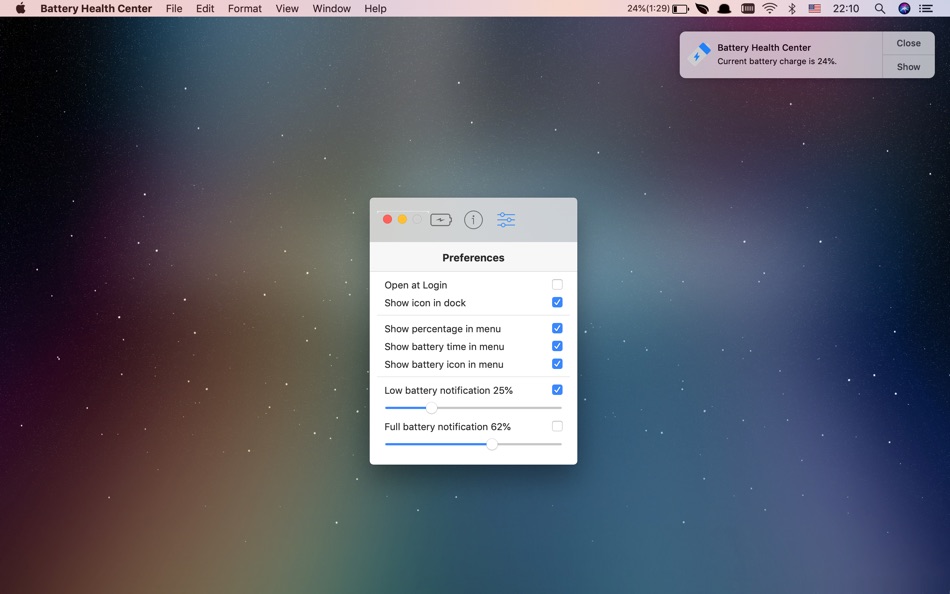Toggle Show percentage in menu
The height and width of the screenshot is (594, 950).
click(x=557, y=328)
